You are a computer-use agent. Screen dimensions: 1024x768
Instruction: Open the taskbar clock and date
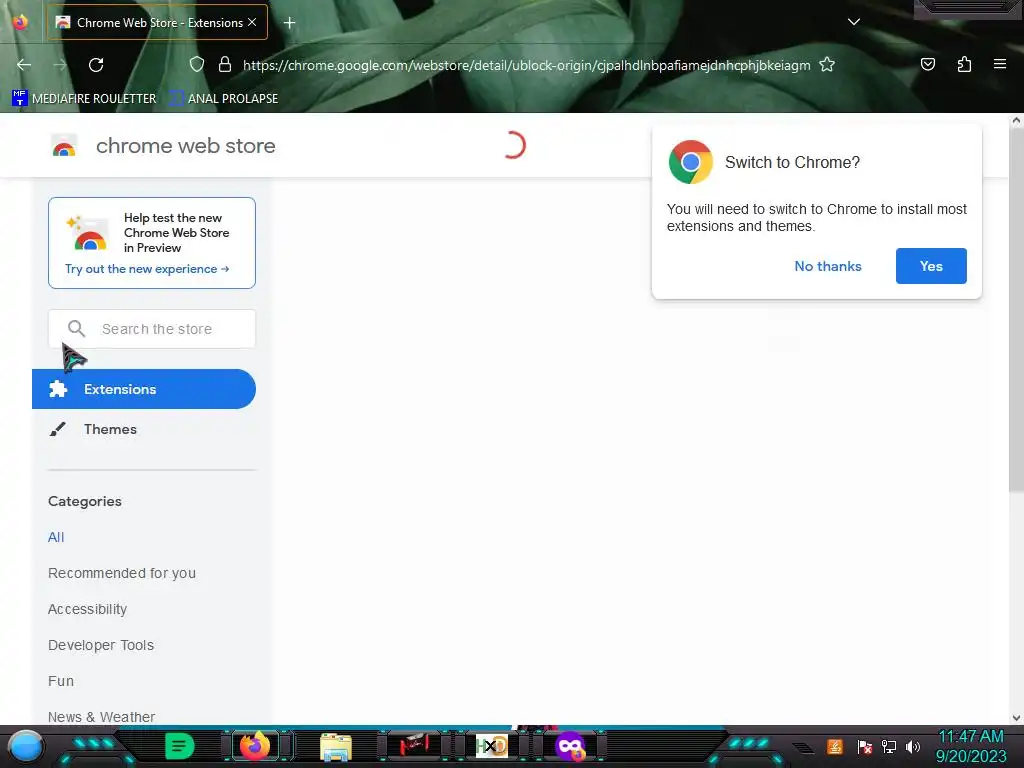[x=970, y=746]
